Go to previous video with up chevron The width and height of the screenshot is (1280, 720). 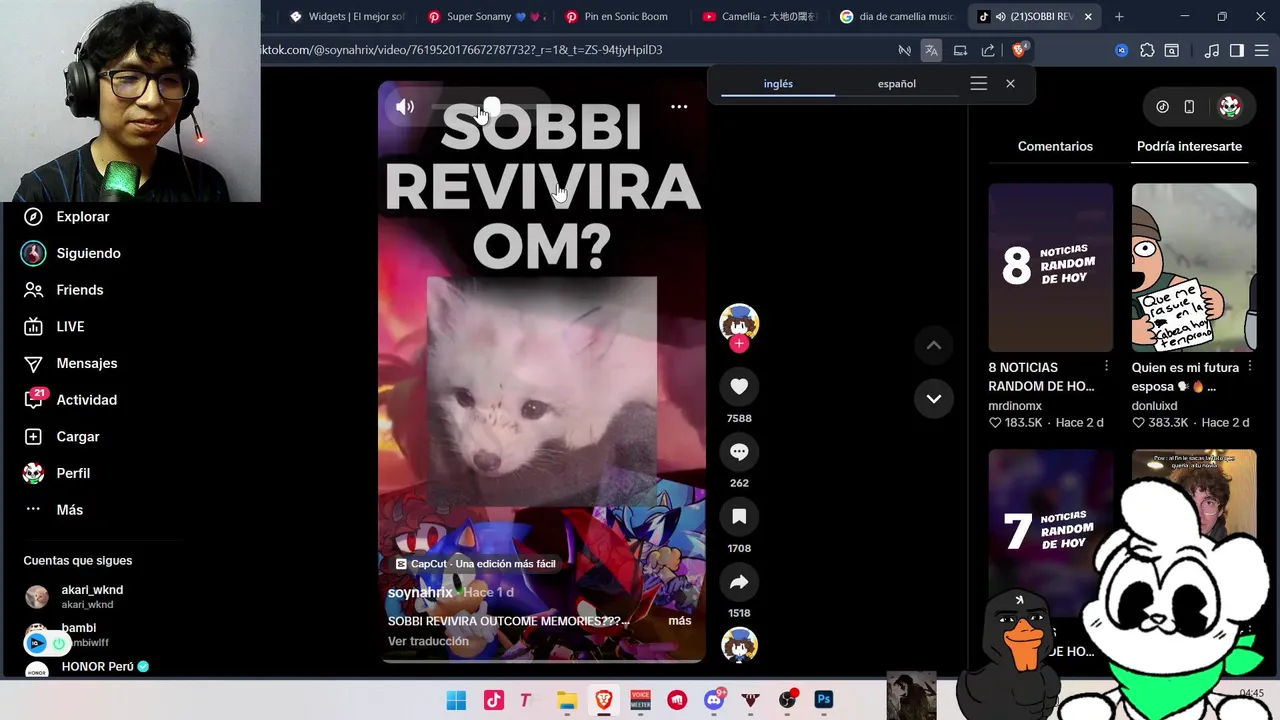click(x=934, y=345)
